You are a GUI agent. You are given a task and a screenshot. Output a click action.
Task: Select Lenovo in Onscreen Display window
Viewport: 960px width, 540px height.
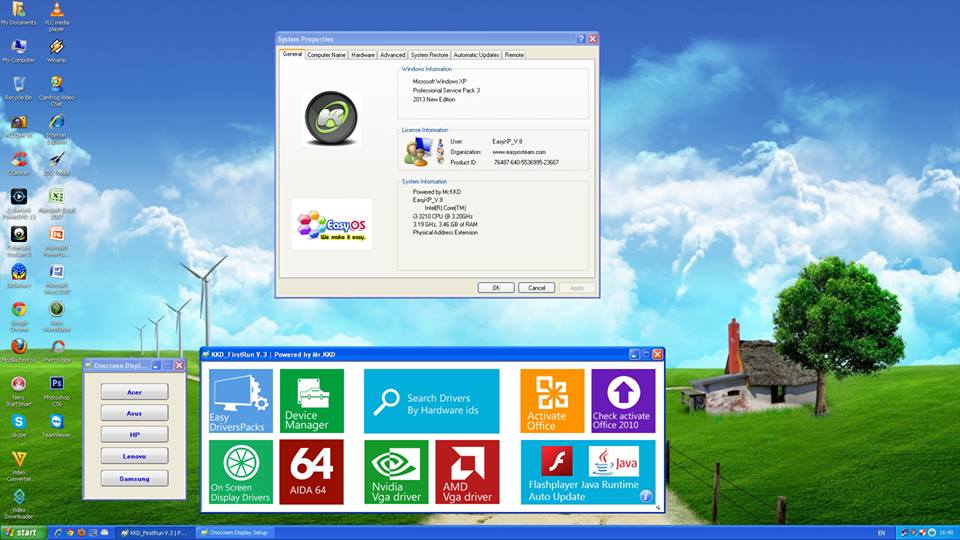134,456
